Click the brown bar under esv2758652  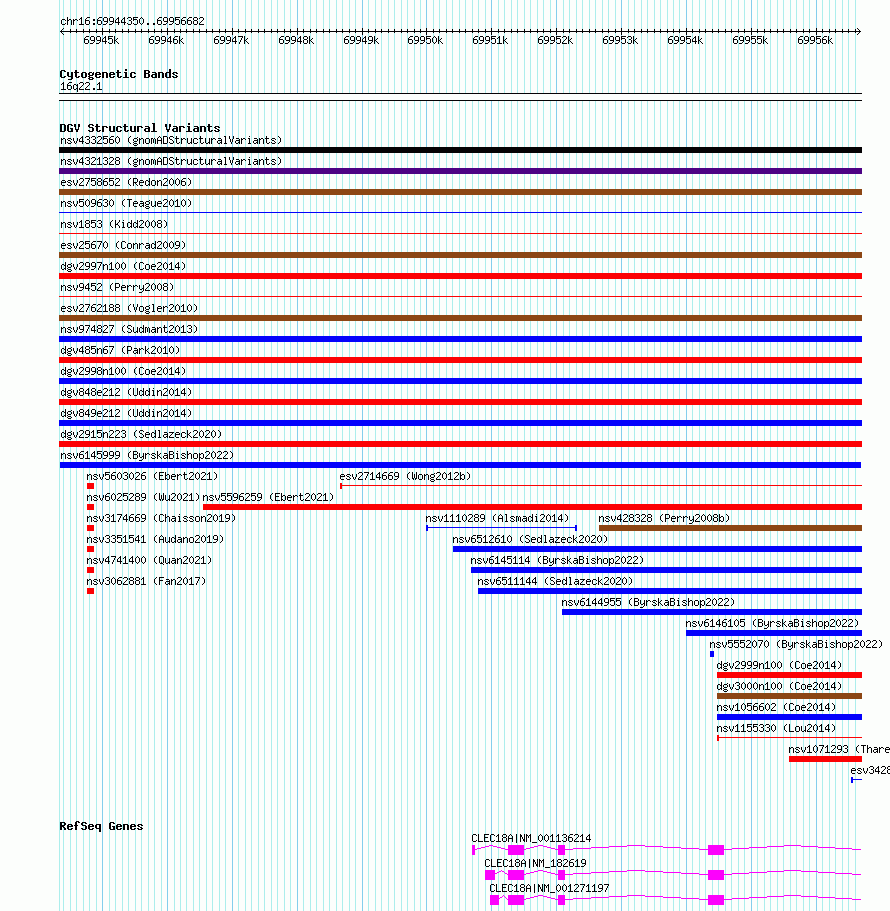460,192
